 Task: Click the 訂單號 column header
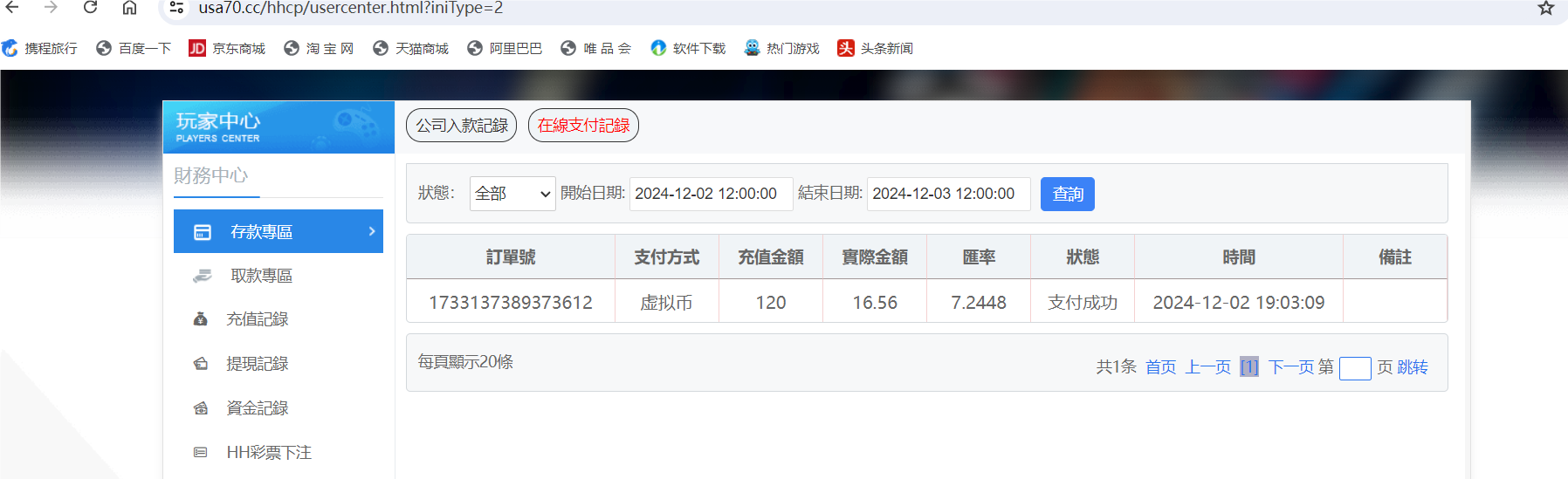(x=511, y=257)
